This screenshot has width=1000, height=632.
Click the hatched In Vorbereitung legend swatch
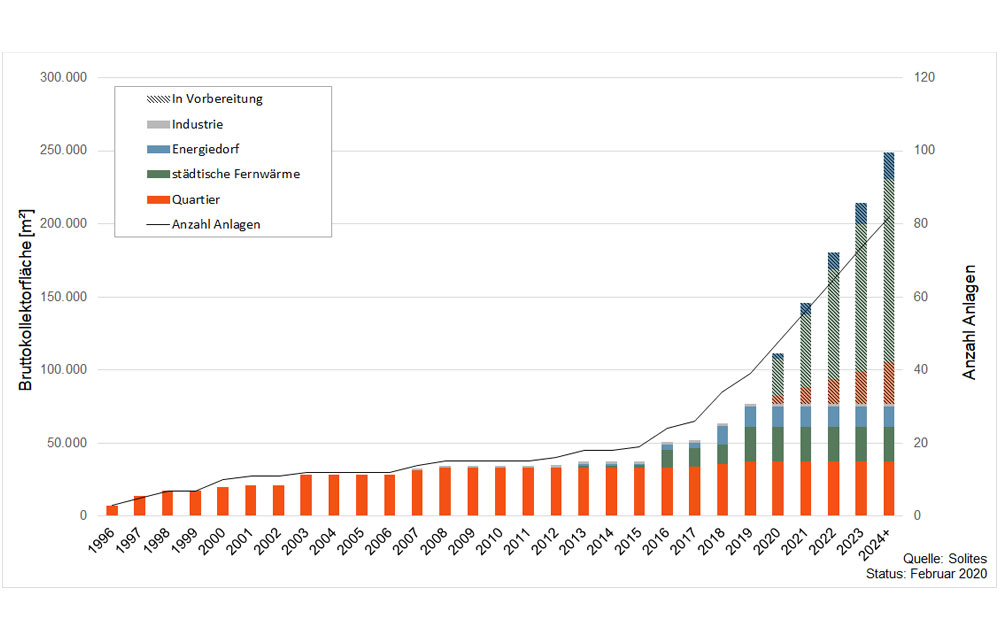[x=158, y=99]
